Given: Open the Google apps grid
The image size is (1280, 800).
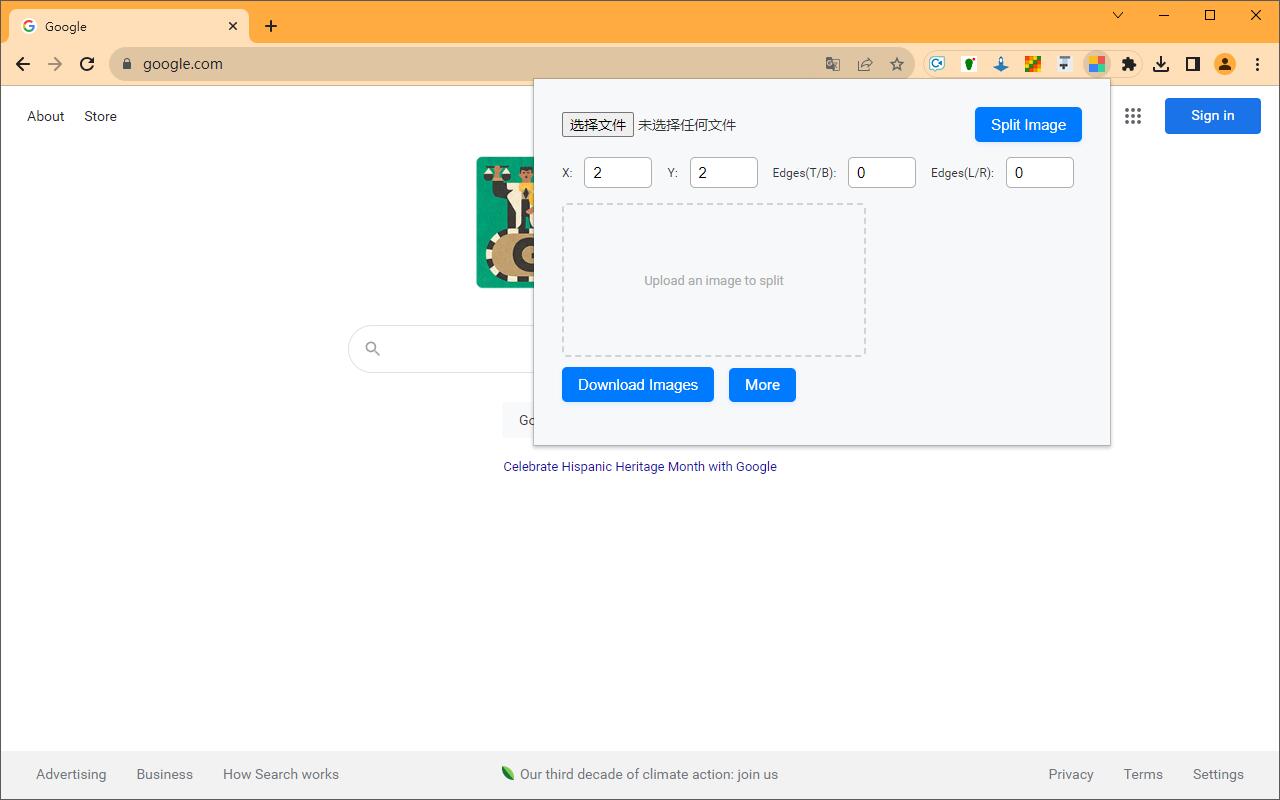Looking at the screenshot, I should point(1133,116).
